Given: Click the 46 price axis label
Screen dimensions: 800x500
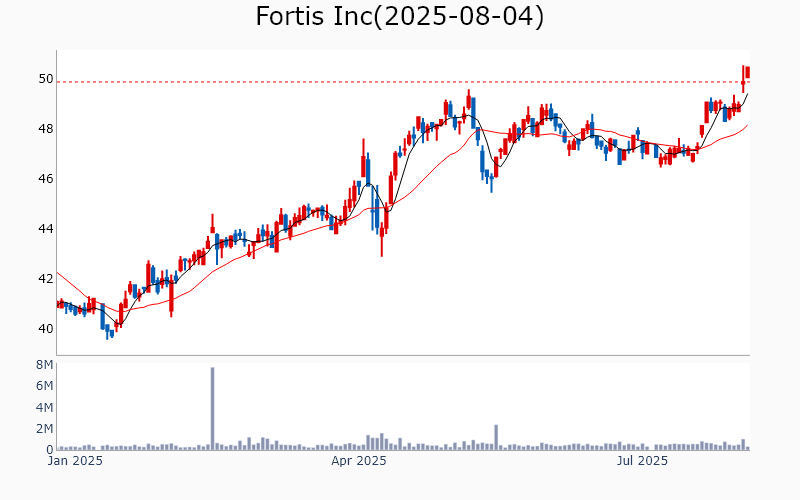Looking at the screenshot, I should click(x=46, y=179).
